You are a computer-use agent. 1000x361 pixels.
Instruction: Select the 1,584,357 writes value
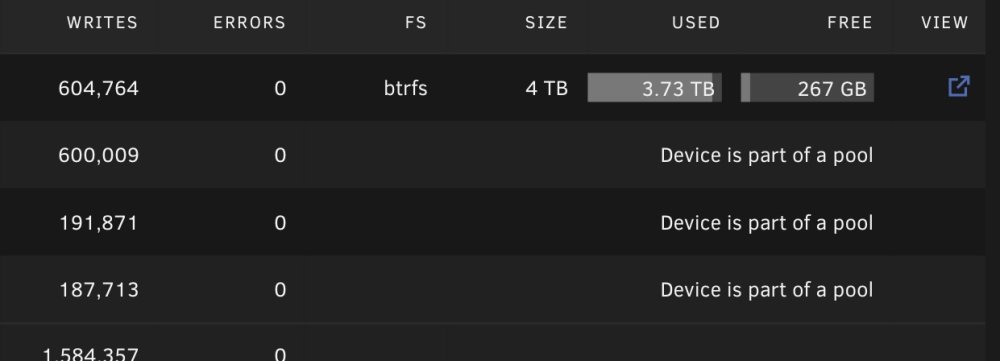91,354
